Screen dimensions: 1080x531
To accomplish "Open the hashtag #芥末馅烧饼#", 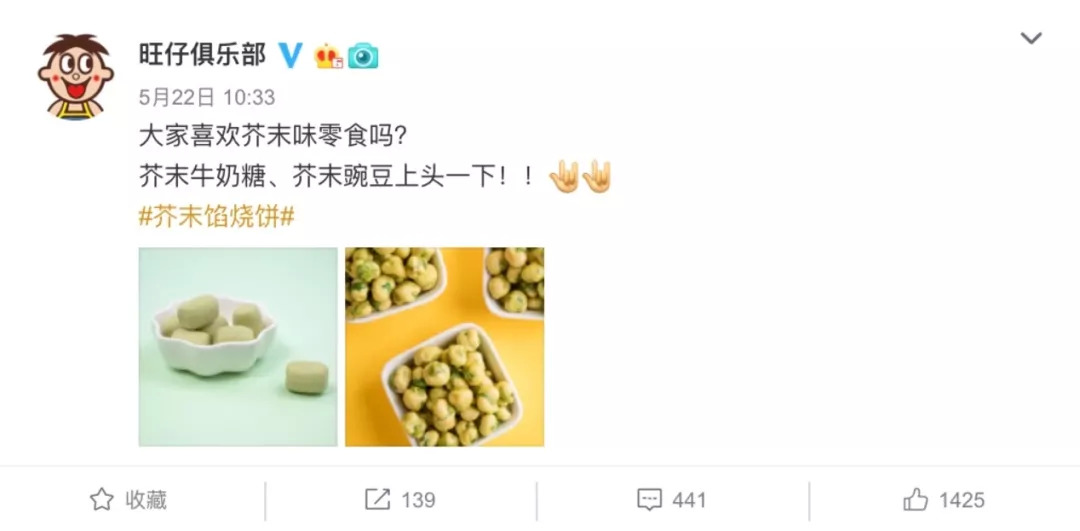I will click(x=217, y=218).
